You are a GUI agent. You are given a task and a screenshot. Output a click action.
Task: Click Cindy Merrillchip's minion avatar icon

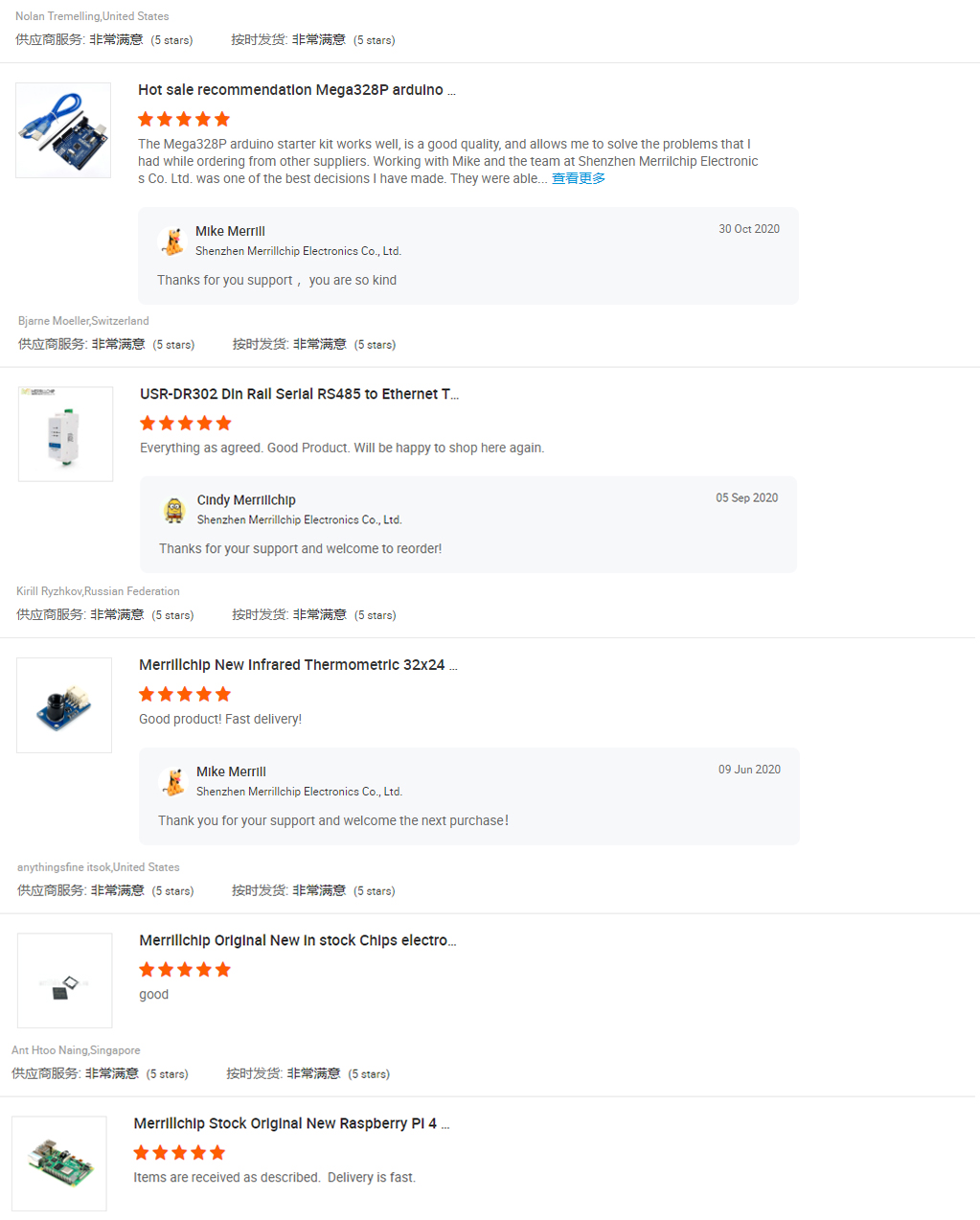[x=174, y=510]
